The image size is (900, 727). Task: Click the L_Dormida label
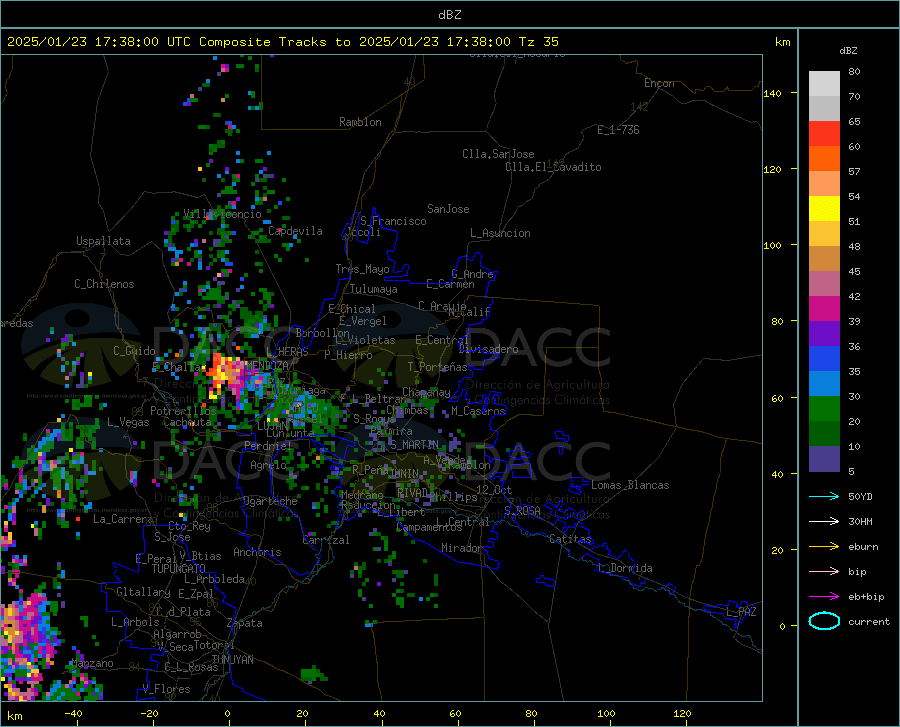pos(625,568)
